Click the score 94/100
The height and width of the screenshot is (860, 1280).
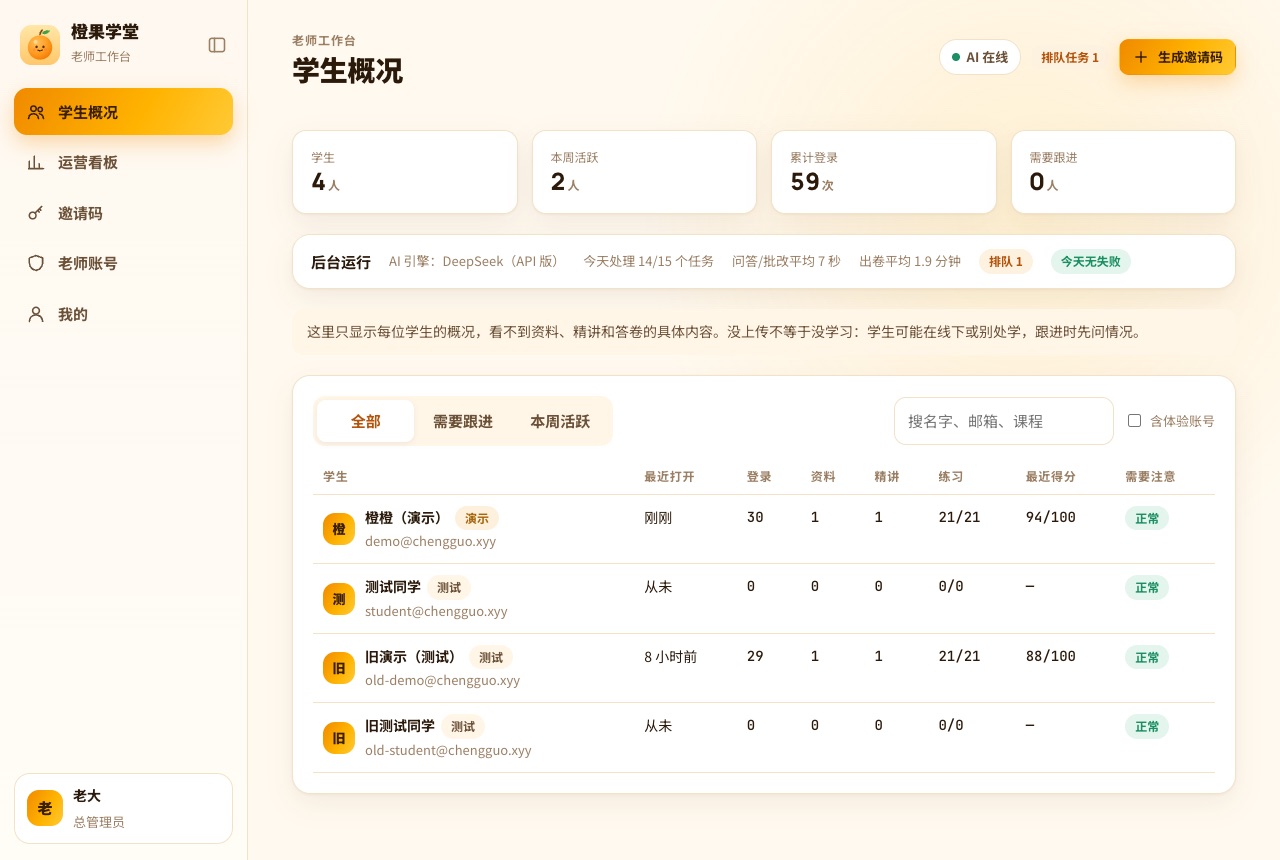[1051, 517]
